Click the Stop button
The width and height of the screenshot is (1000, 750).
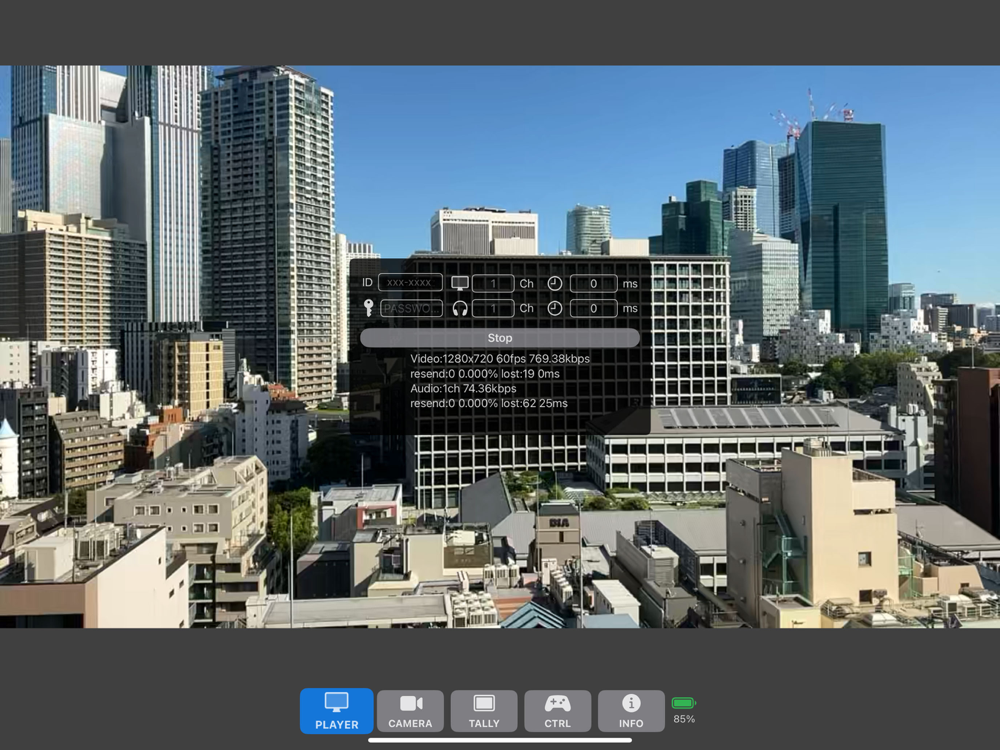500,338
